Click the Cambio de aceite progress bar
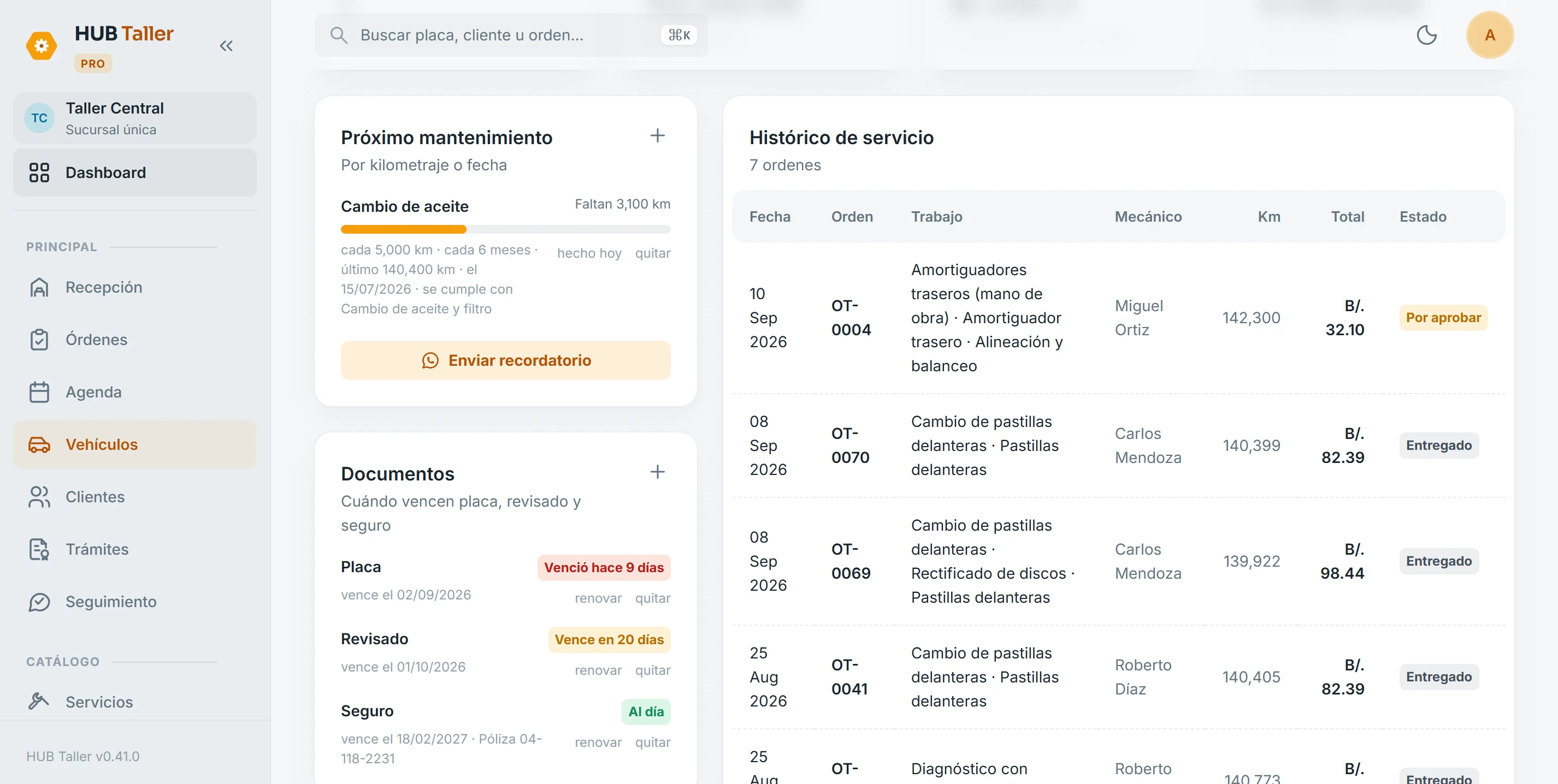This screenshot has height=784, width=1558. click(506, 229)
